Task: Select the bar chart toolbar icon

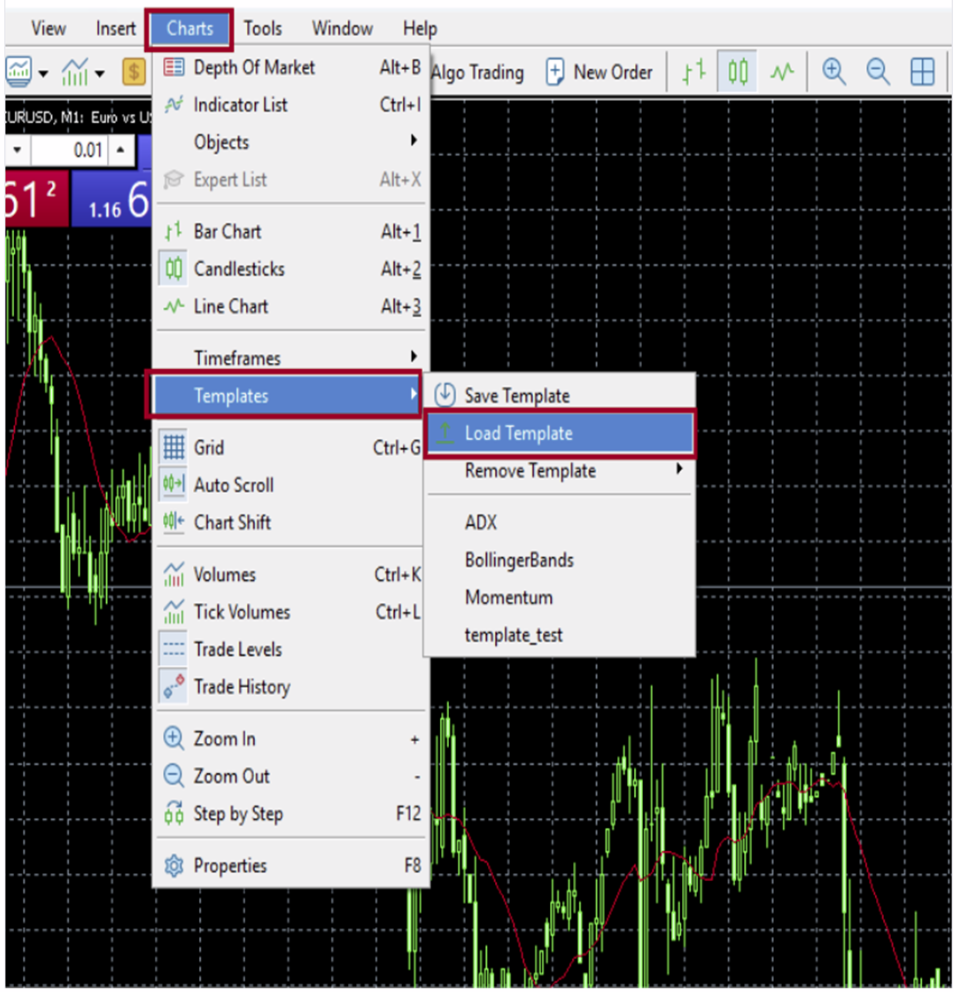Action: tap(694, 72)
